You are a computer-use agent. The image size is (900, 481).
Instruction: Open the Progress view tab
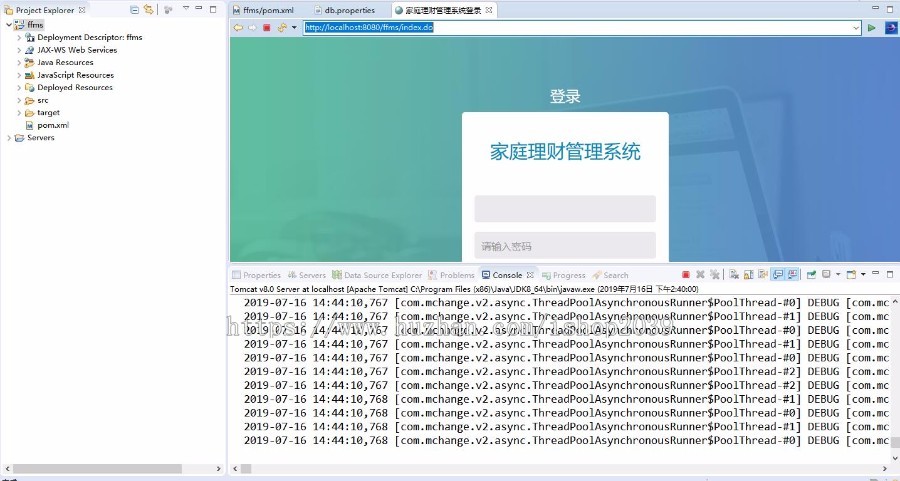[564, 275]
